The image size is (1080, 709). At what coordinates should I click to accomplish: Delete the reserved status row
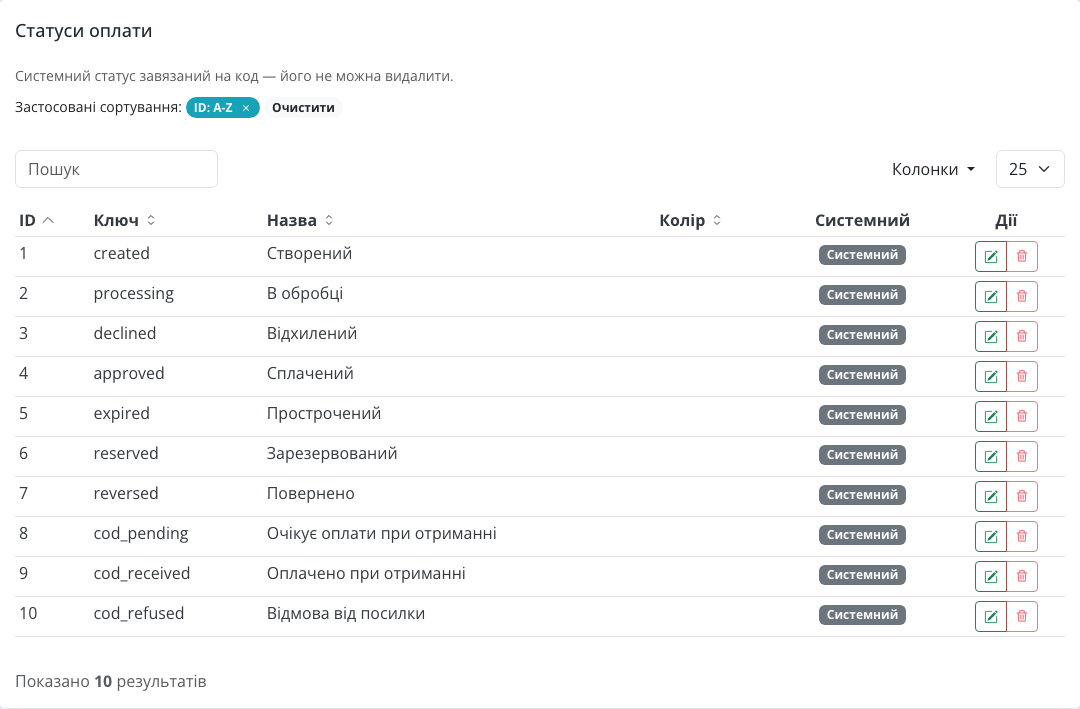tap(1022, 456)
